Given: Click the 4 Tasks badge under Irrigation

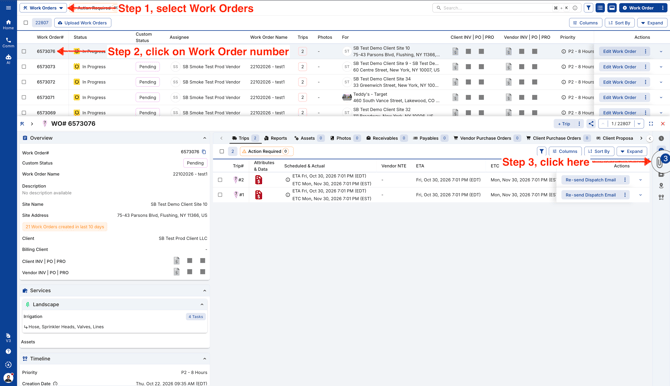Looking at the screenshot, I should (x=196, y=317).
